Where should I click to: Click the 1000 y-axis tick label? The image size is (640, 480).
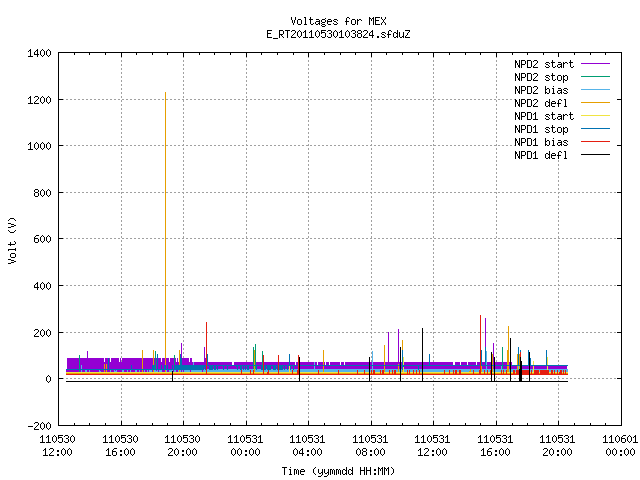[39, 146]
